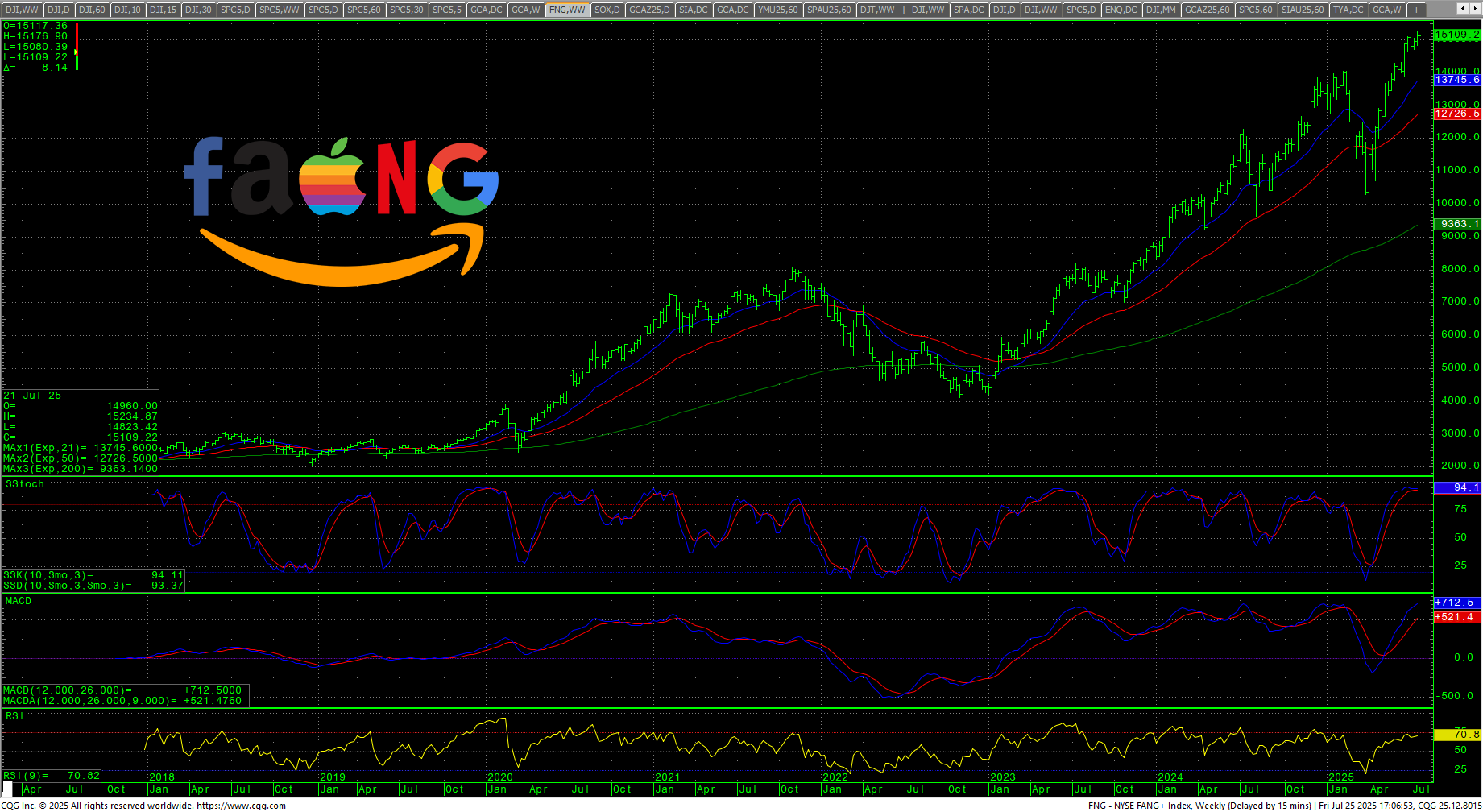The image size is (1483, 812).
Task: Open the SOX,D tab
Action: tap(607, 10)
